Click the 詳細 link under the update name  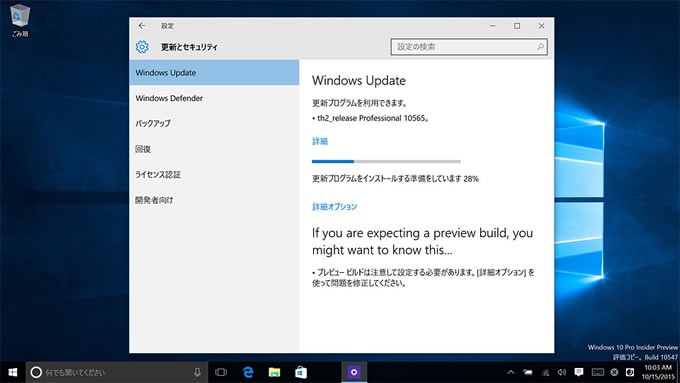point(320,141)
